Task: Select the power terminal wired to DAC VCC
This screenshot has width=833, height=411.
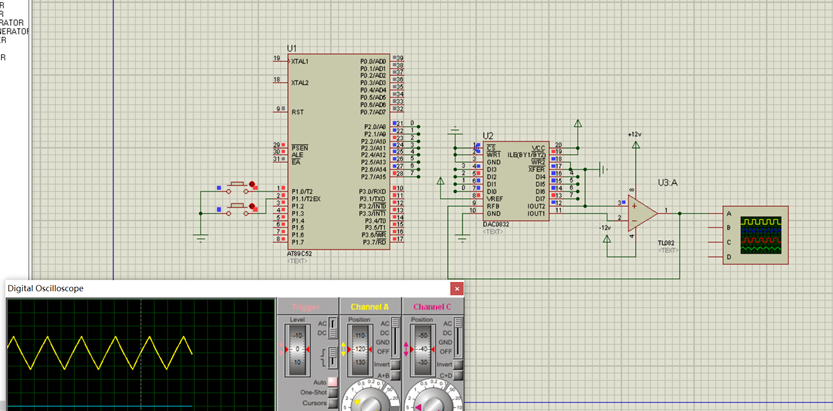Action: pos(577,124)
